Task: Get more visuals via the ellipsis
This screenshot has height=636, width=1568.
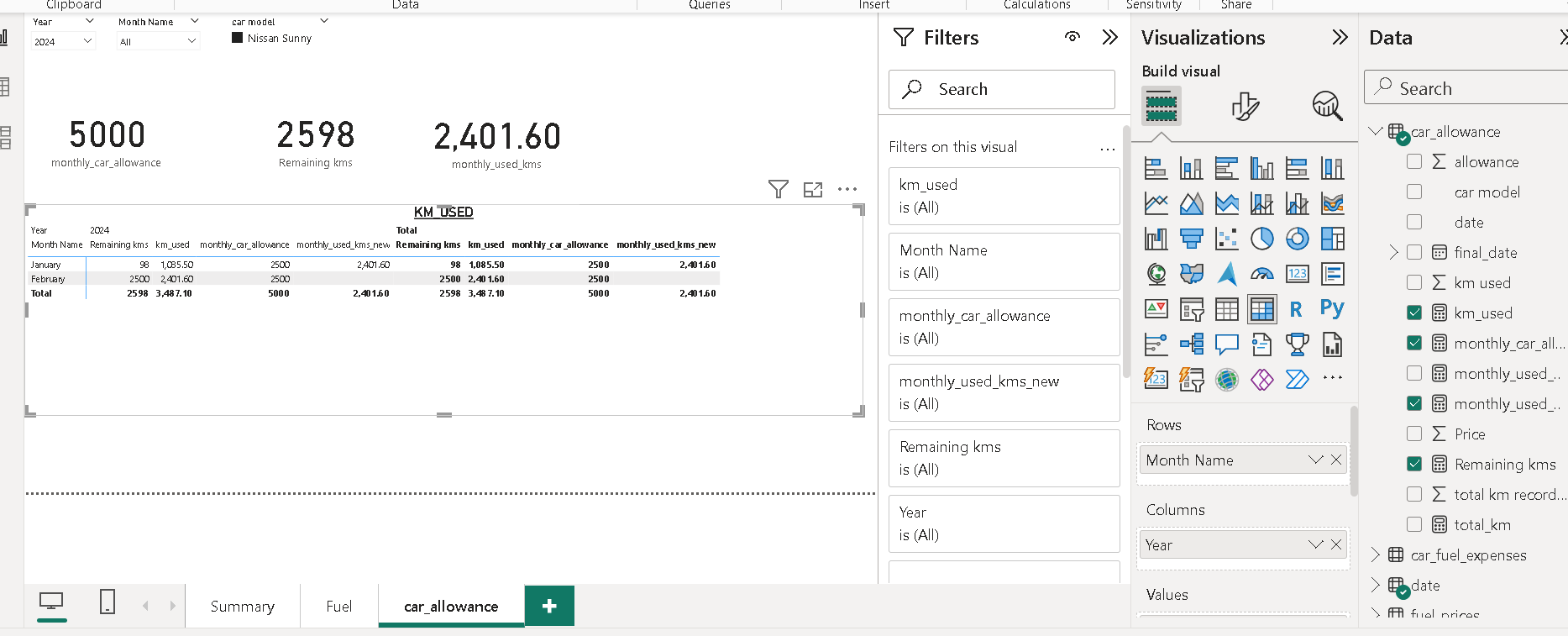Action: click(x=1332, y=379)
